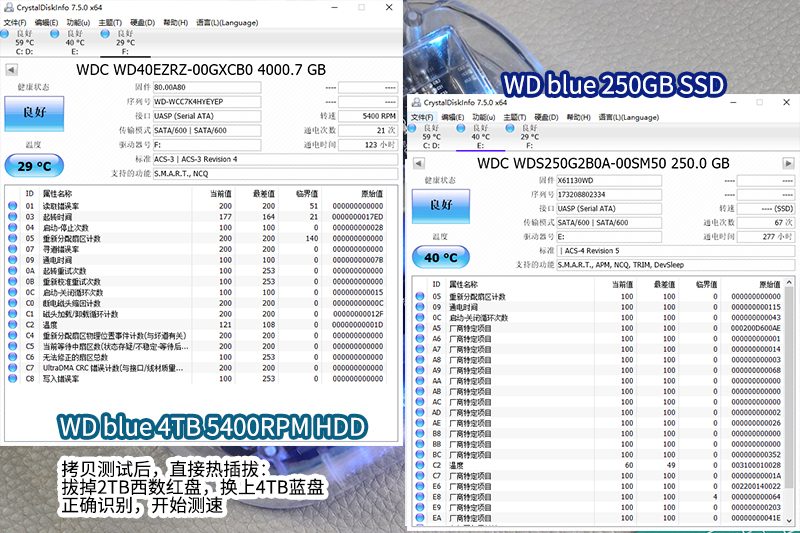Select F: 29 °C disk tab in right window
The width and height of the screenshot is (800, 533).
[x=529, y=137]
